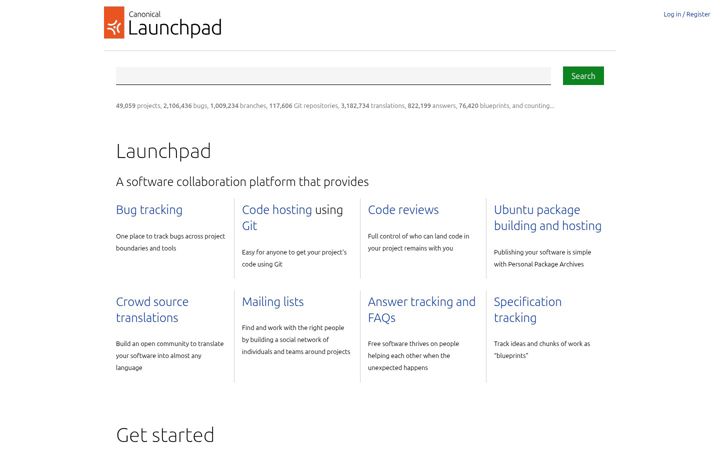Open the Mailing lists link
The image size is (720, 450).
[273, 302]
